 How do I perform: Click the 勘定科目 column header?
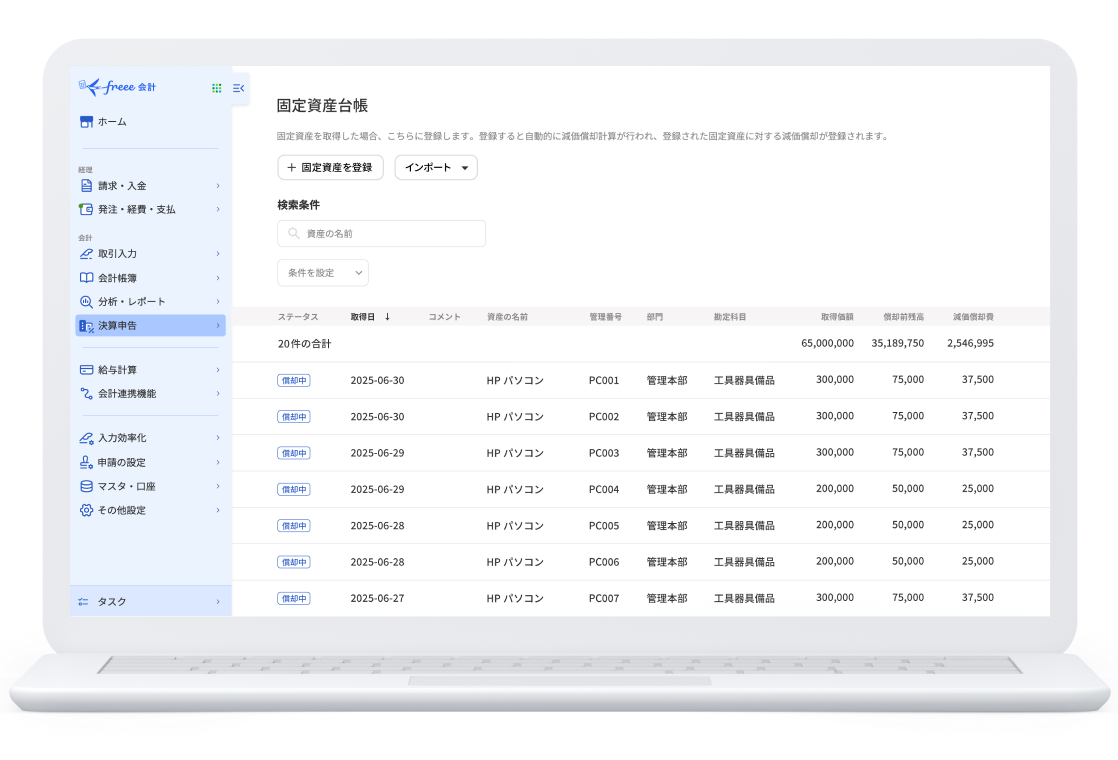730,317
